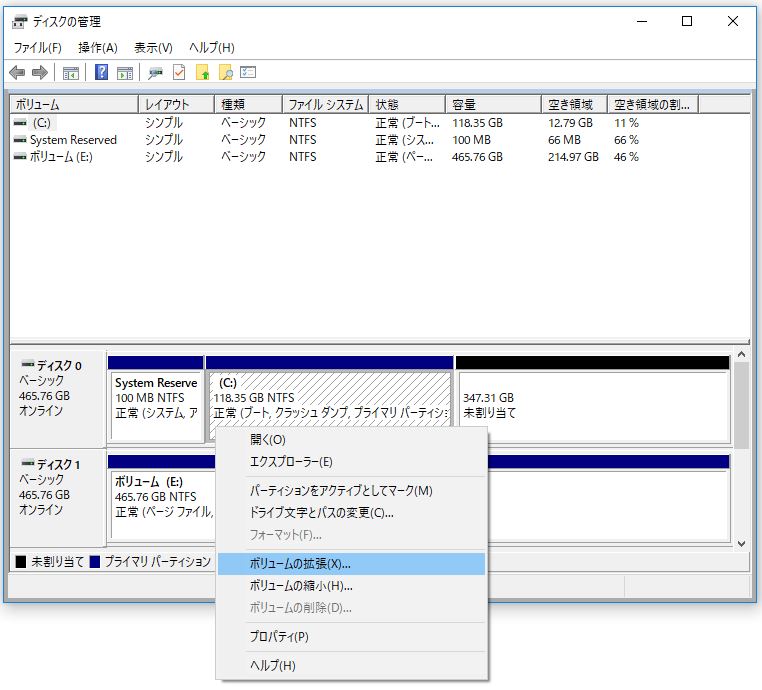Choose プロパティ(P) in context menu
762x690 pixels.
click(351, 637)
